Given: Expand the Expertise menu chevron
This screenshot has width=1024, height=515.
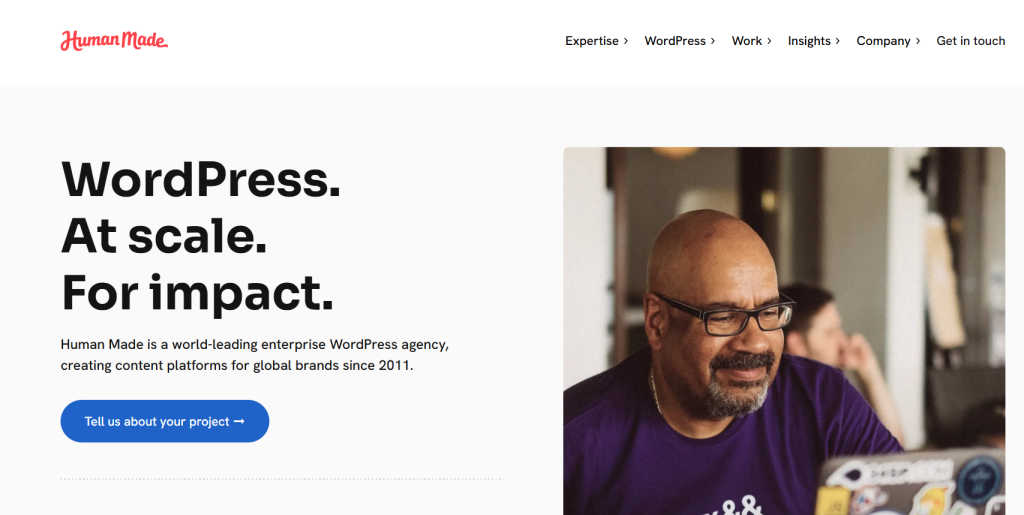Looking at the screenshot, I should (x=626, y=40).
